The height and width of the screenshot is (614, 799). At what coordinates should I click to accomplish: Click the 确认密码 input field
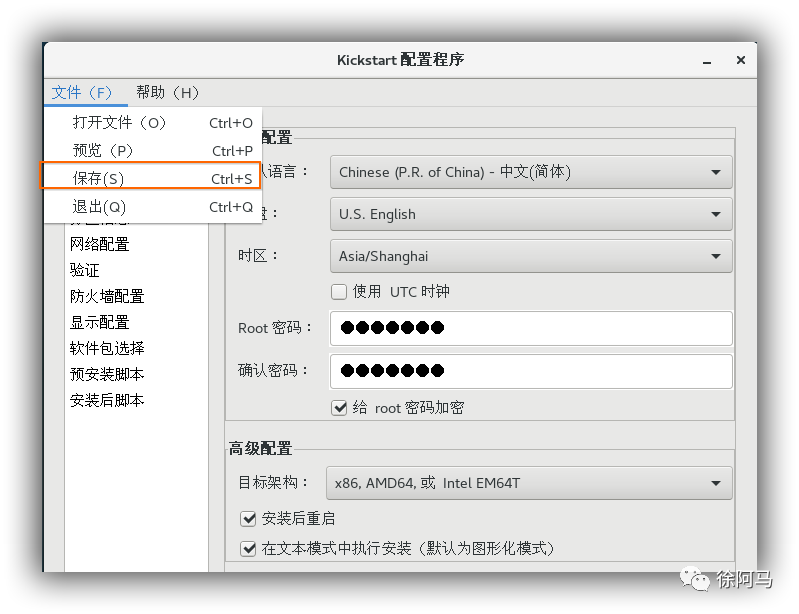coord(531,371)
